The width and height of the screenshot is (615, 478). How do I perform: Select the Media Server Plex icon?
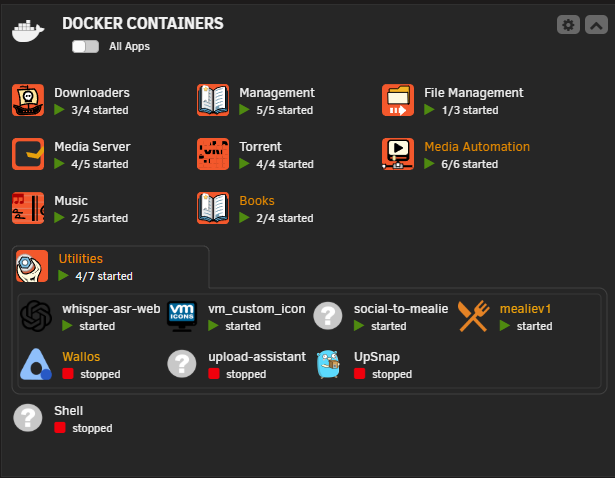(x=28, y=154)
